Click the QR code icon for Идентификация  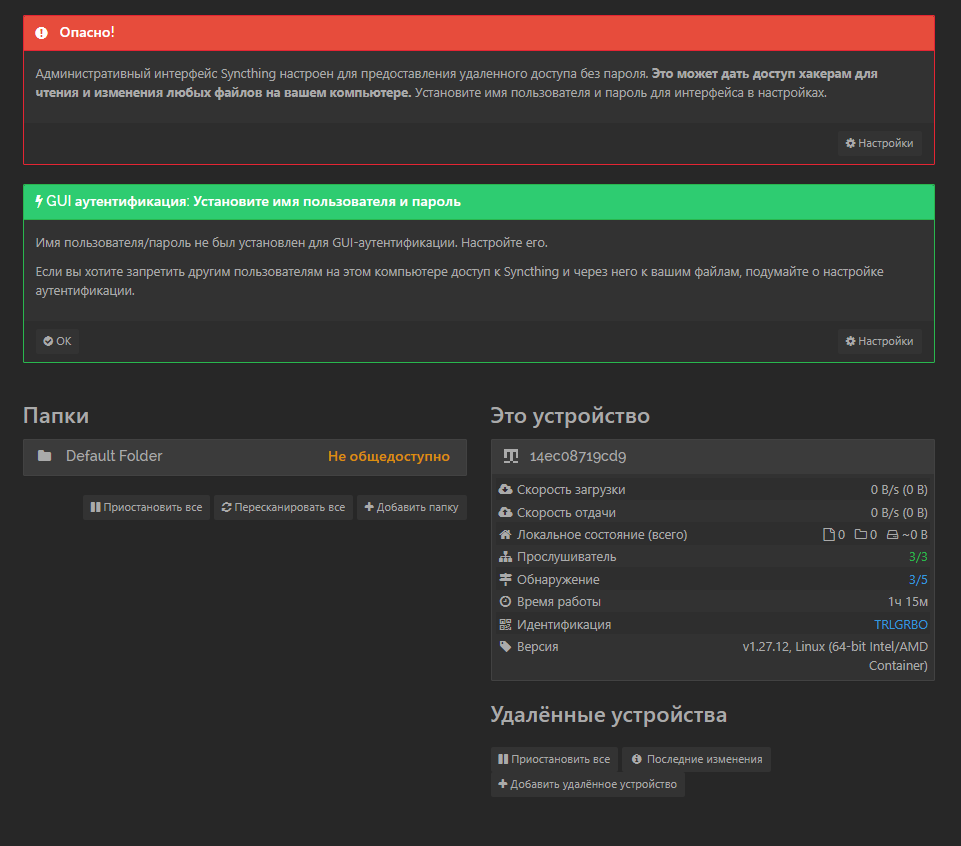505,624
